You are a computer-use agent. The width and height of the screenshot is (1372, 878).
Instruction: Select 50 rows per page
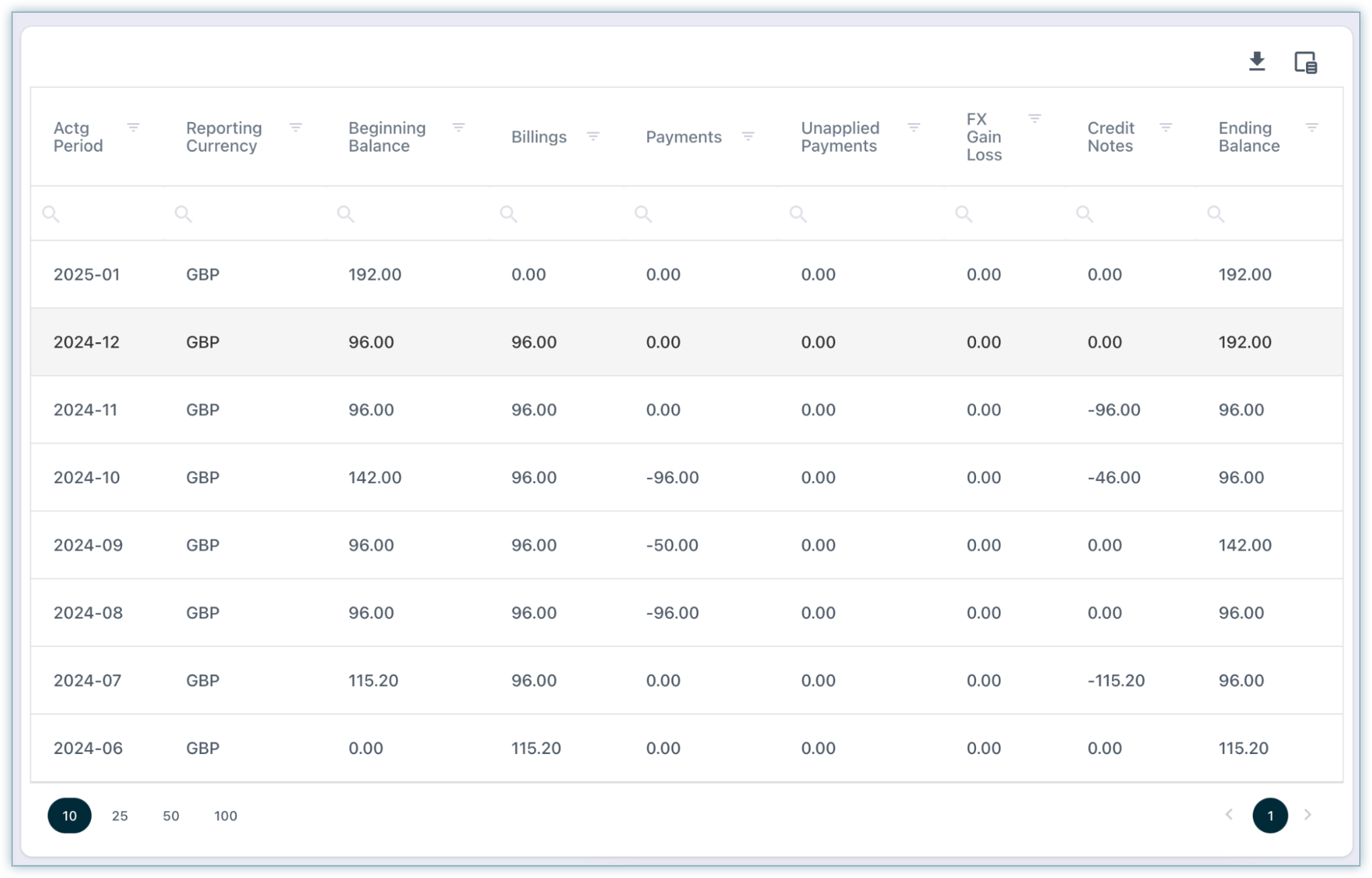(x=171, y=815)
